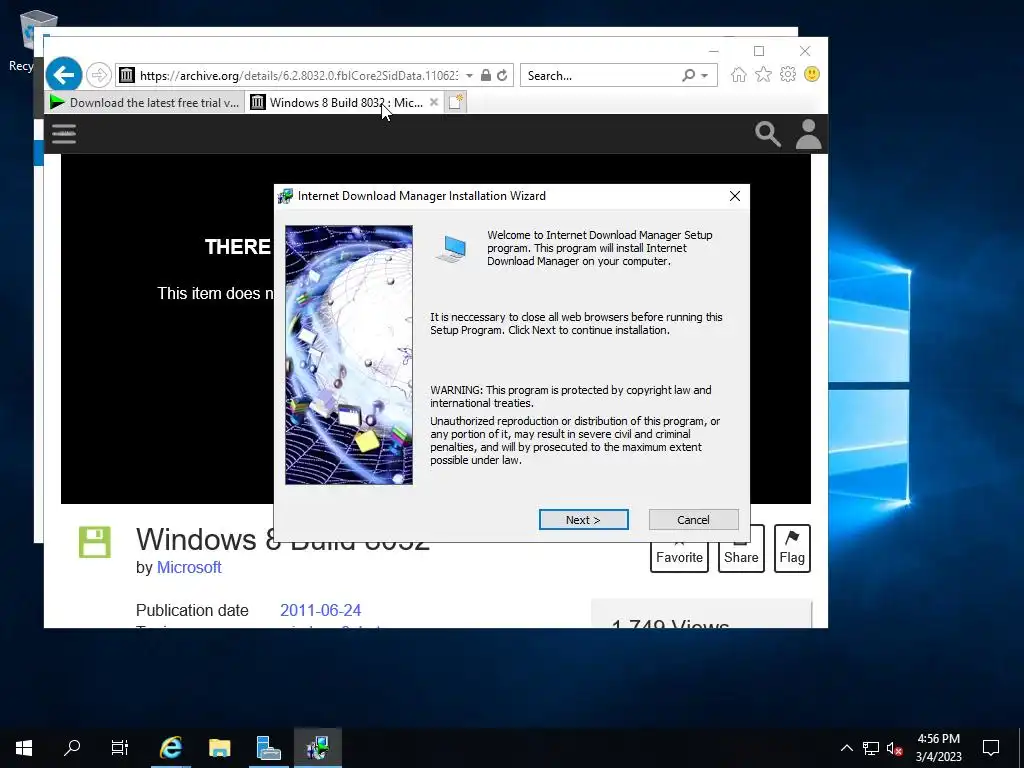Click Next in the IDM Installation Wizard

pos(583,520)
